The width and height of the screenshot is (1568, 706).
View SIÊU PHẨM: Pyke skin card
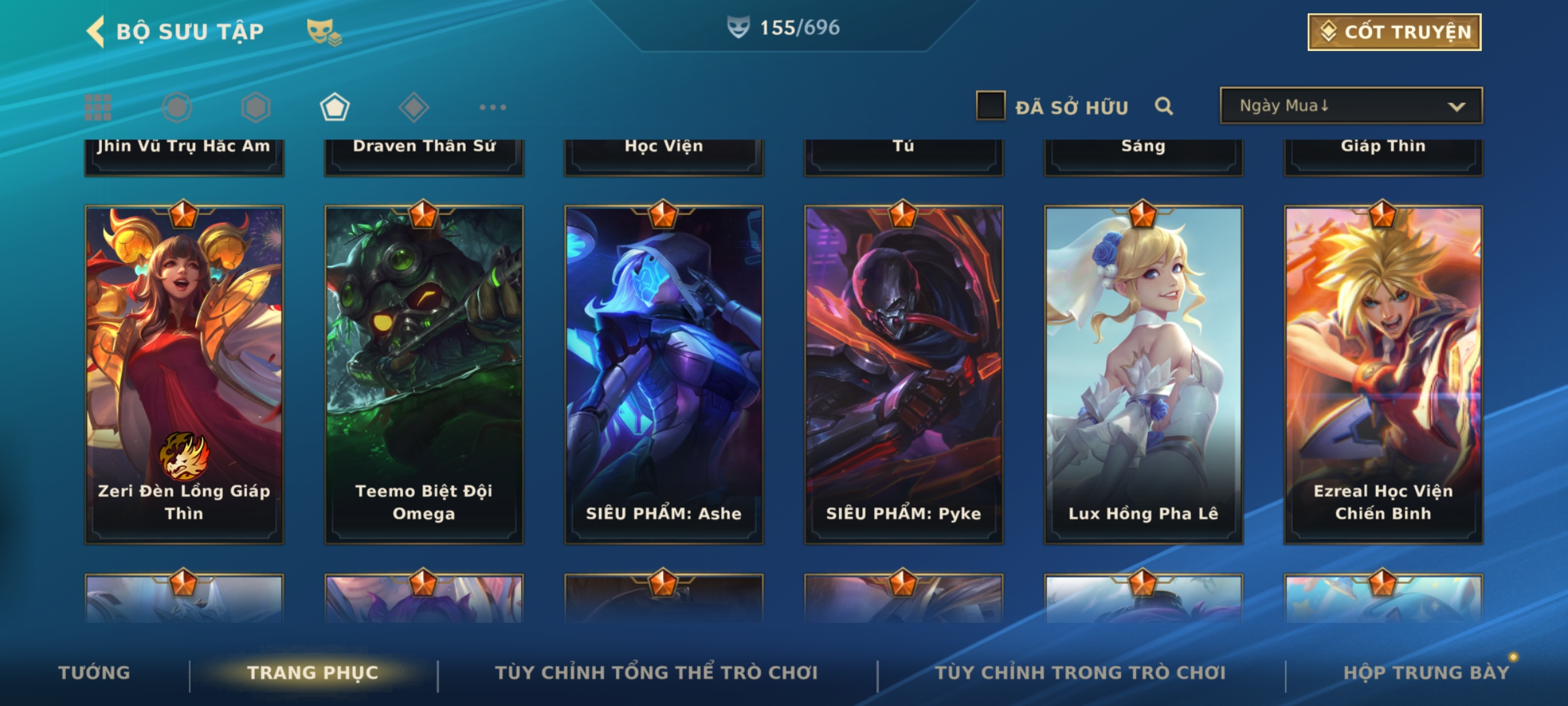coord(904,375)
